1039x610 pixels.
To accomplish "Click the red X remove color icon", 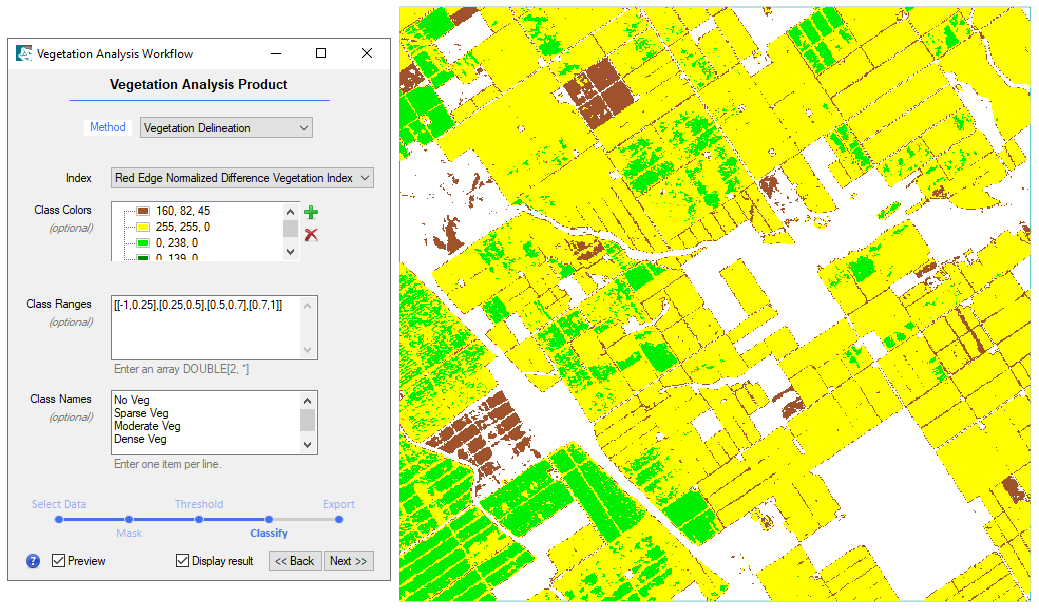I will (311, 234).
